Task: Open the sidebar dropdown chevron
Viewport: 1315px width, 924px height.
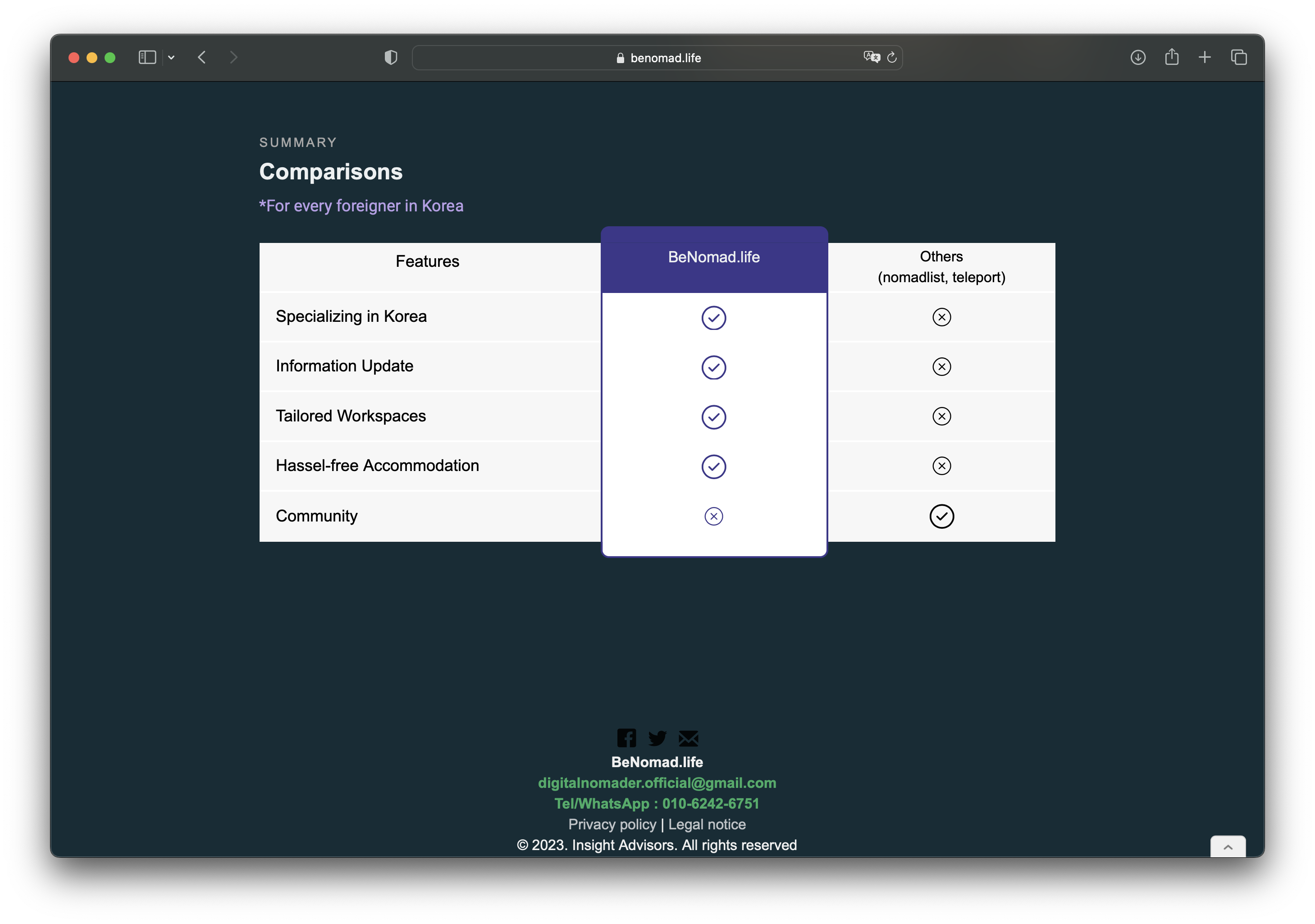Action: [x=171, y=57]
